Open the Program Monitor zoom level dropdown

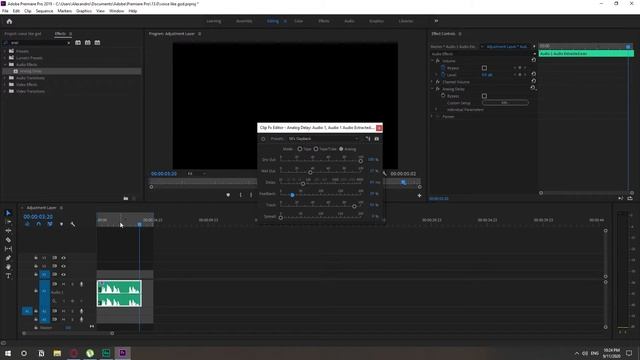[196, 173]
